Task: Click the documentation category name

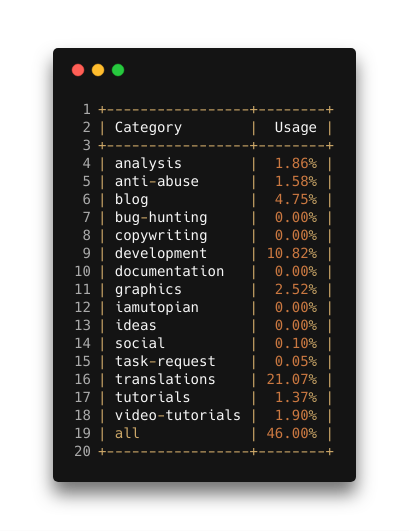Action: pos(169,271)
